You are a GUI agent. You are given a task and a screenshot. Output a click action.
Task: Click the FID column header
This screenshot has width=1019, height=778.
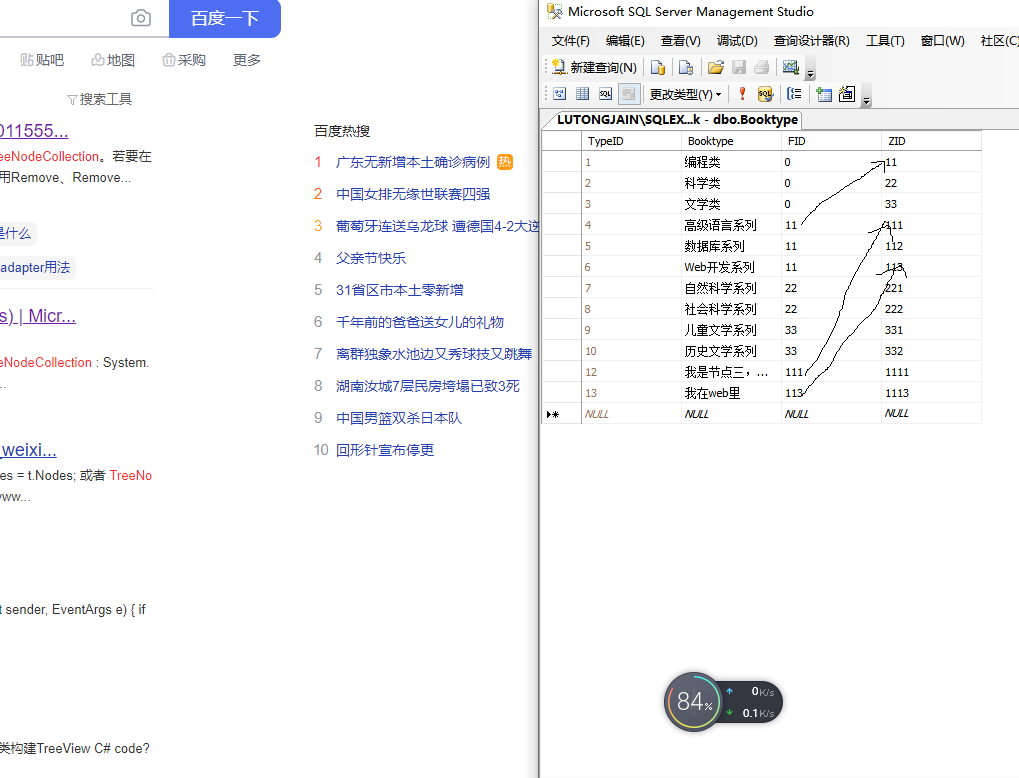point(831,141)
